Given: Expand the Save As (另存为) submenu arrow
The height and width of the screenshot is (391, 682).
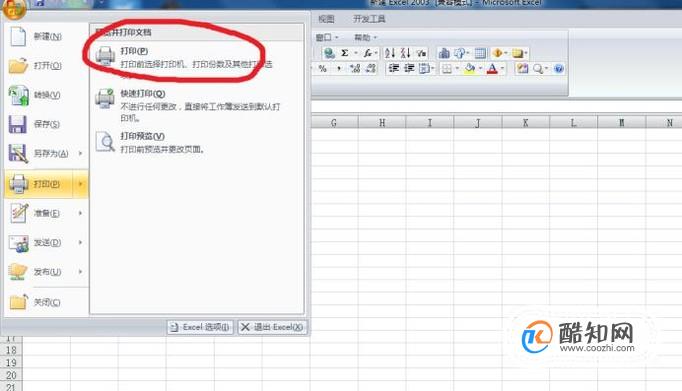Looking at the screenshot, I should tap(80, 153).
